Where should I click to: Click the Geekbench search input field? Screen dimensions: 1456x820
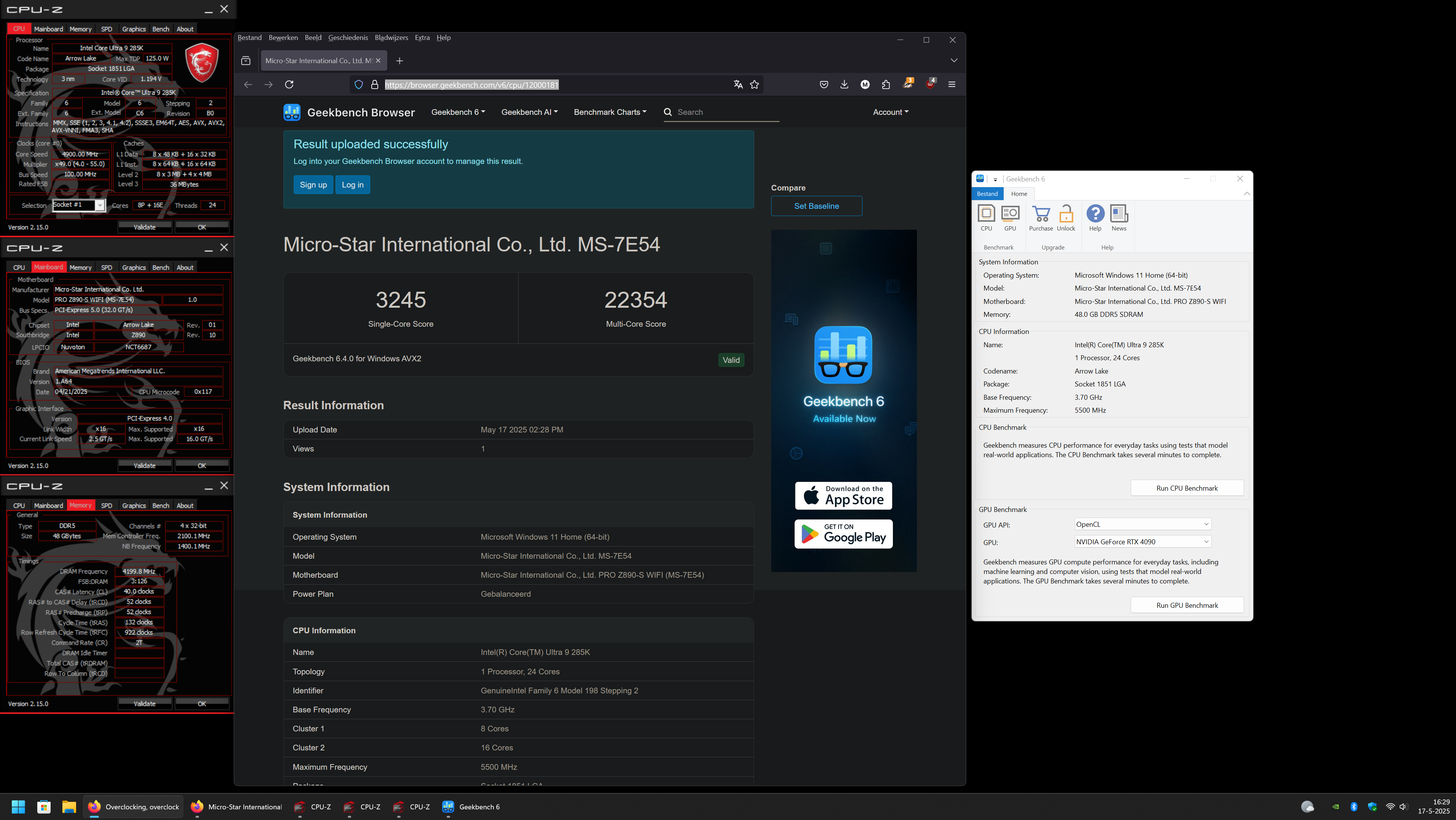[727, 113]
